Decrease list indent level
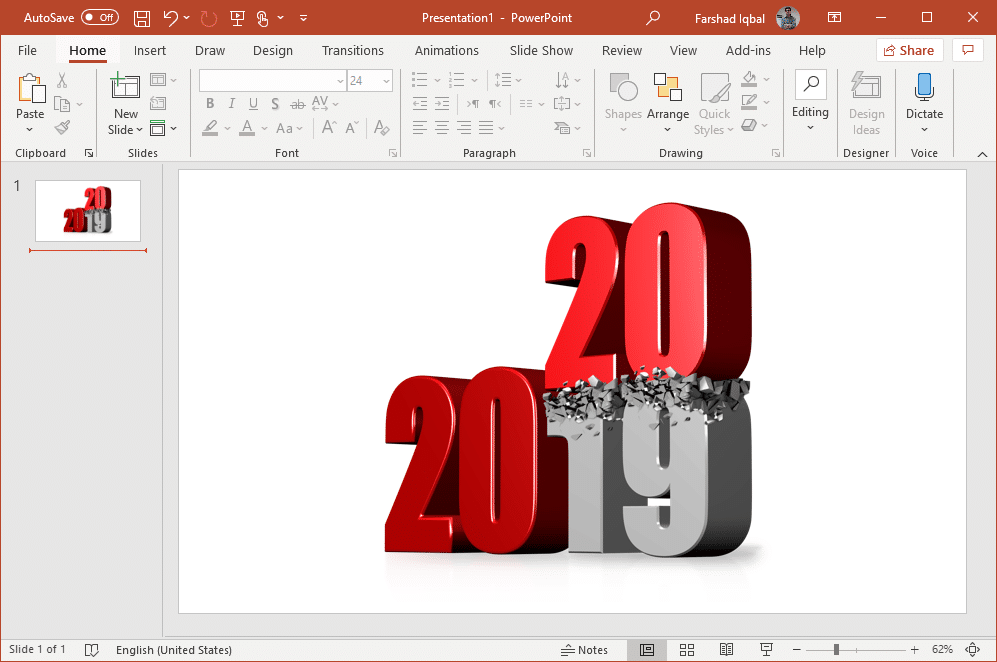This screenshot has width=997, height=662. coord(420,104)
